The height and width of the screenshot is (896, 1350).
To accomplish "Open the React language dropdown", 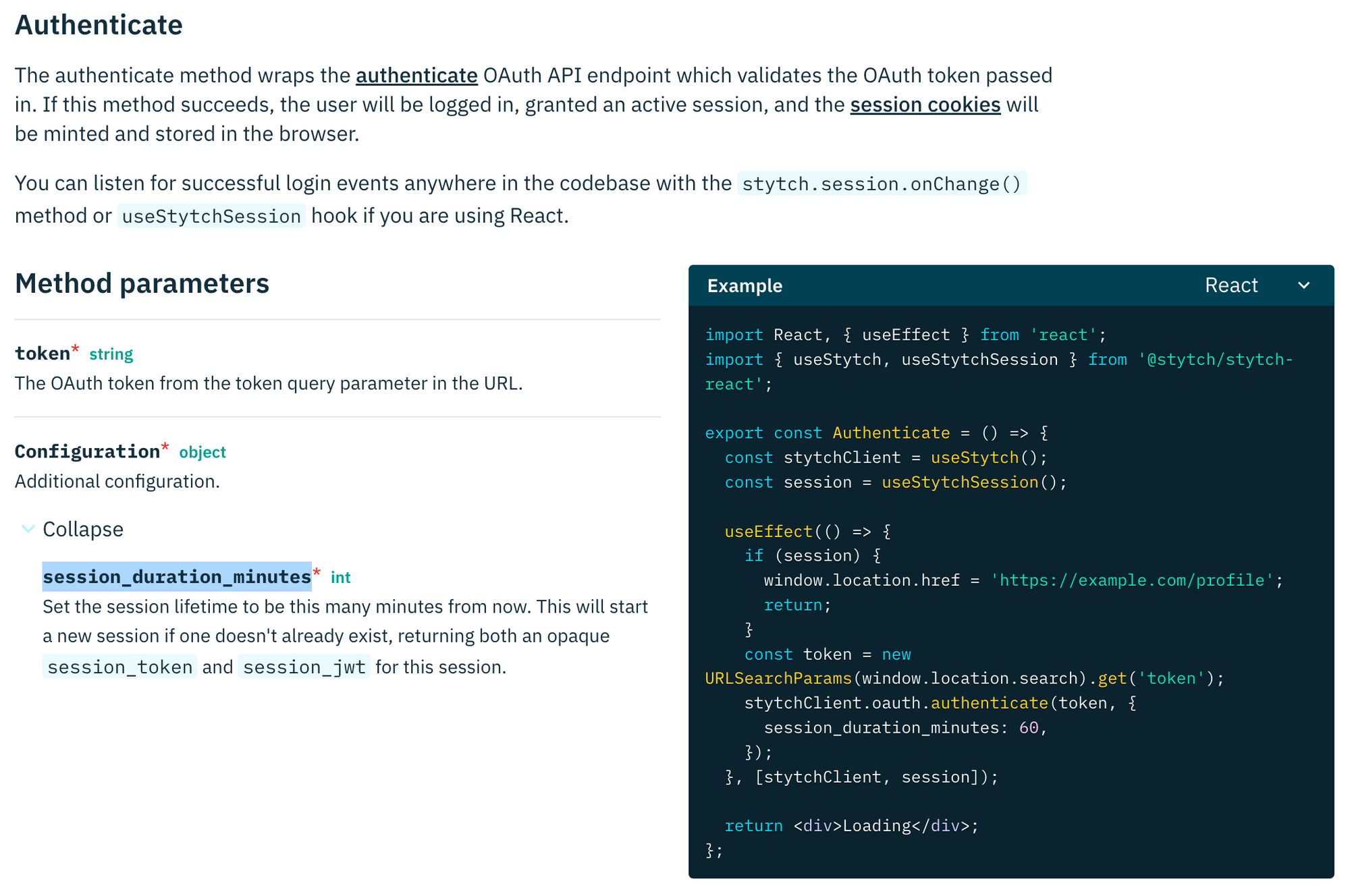I will coord(1257,285).
